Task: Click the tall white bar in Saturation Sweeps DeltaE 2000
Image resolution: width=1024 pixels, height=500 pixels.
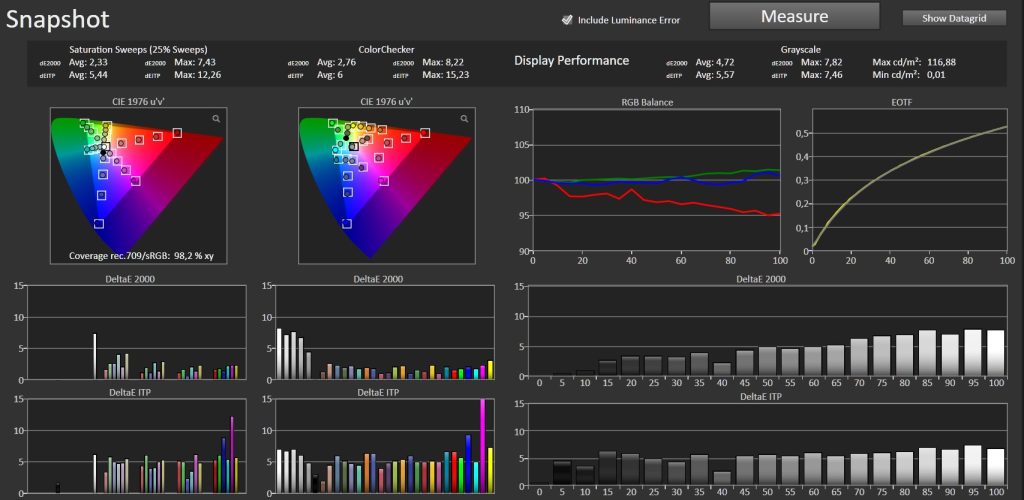Action: [x=94, y=356]
